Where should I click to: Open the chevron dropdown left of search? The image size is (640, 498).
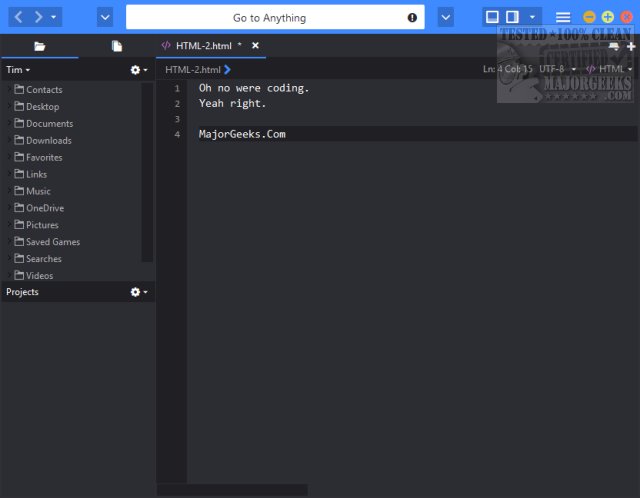coord(105,17)
